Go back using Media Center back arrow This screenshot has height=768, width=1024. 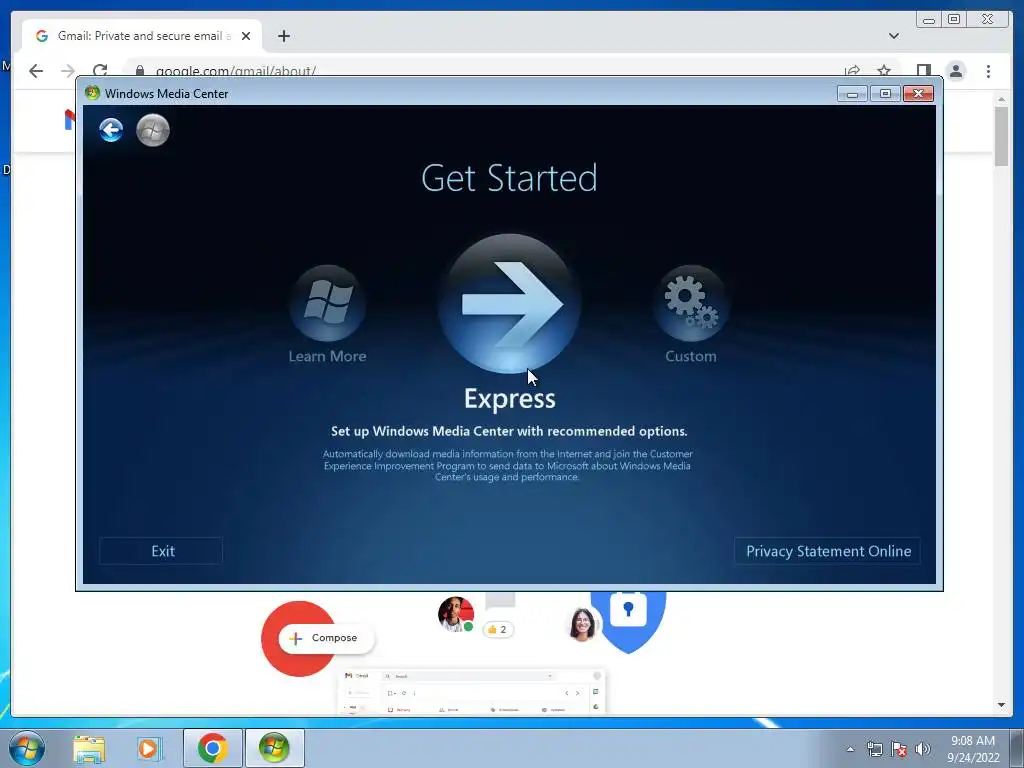111,130
